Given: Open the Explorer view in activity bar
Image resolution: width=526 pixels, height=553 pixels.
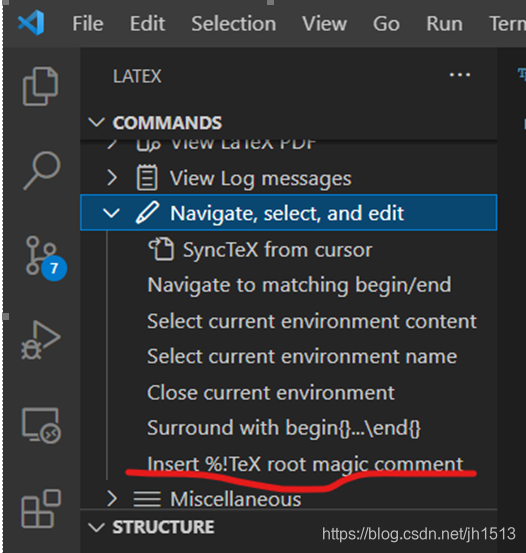Looking at the screenshot, I should [41, 86].
